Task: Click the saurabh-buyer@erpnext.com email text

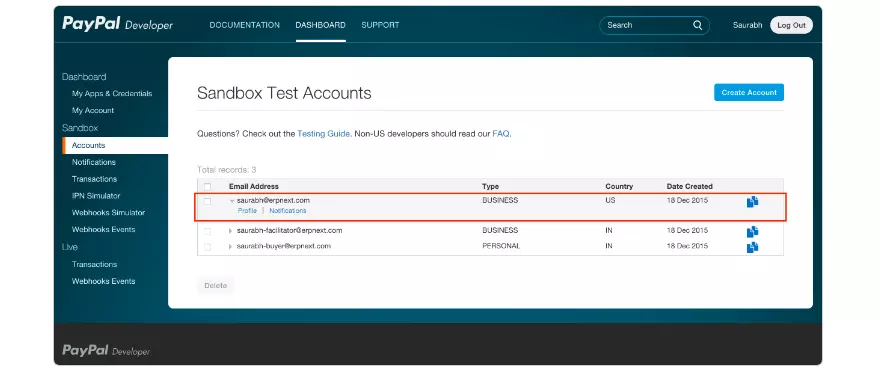Action: (284, 247)
